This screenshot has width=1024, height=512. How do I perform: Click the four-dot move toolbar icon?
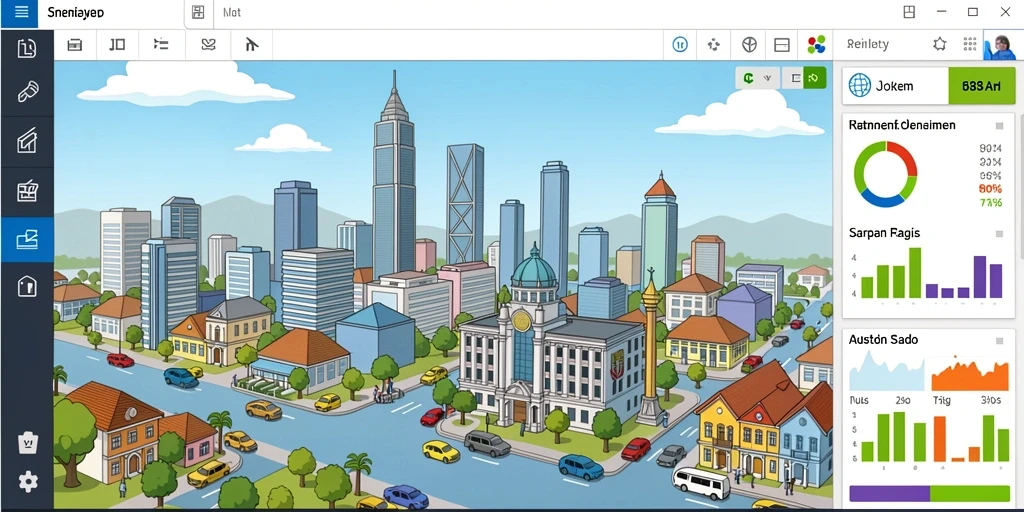(x=714, y=44)
